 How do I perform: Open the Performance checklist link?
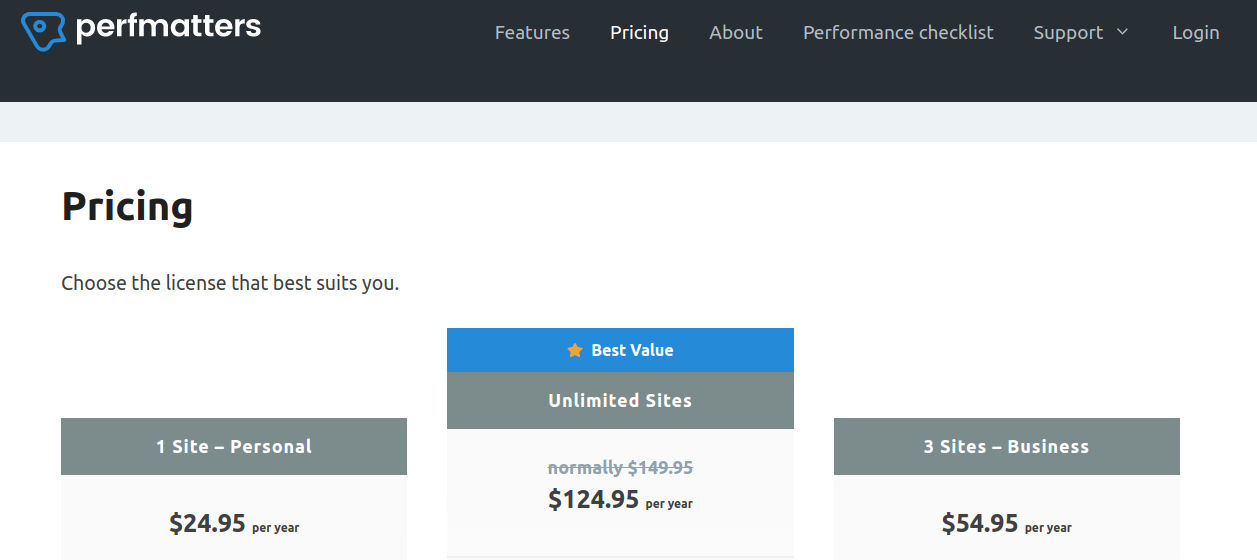[898, 33]
